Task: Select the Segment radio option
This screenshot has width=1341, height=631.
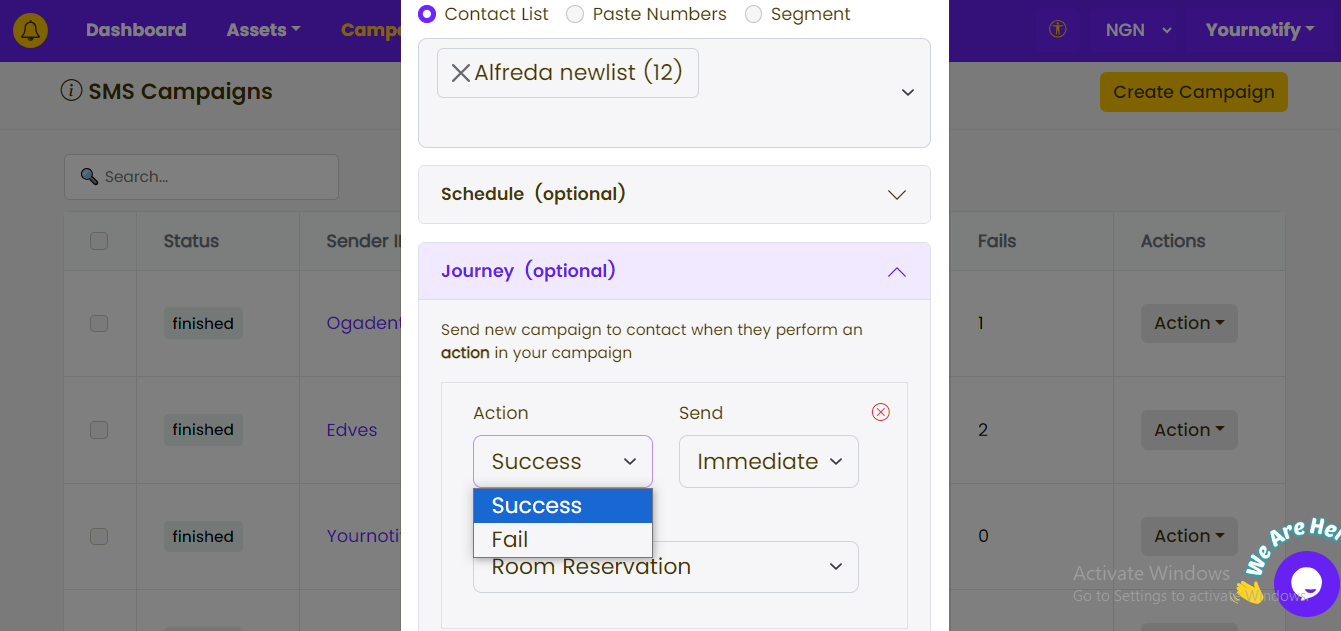Action: click(753, 14)
